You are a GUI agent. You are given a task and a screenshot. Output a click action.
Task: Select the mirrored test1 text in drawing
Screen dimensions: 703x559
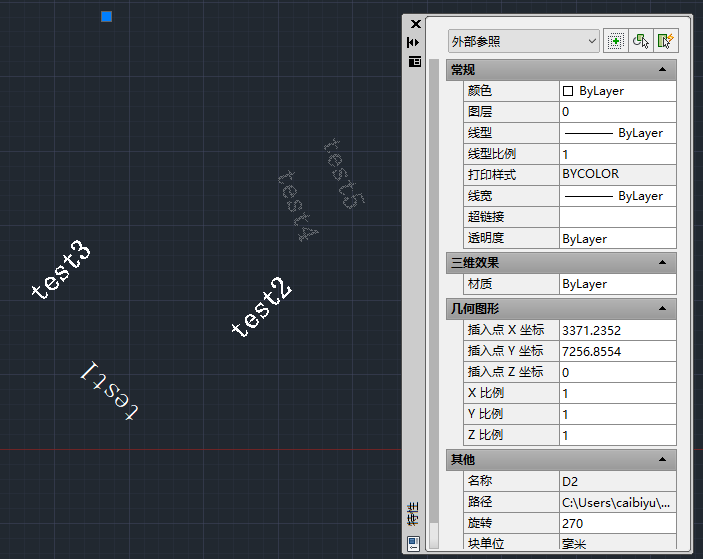pyautogui.click(x=109, y=390)
